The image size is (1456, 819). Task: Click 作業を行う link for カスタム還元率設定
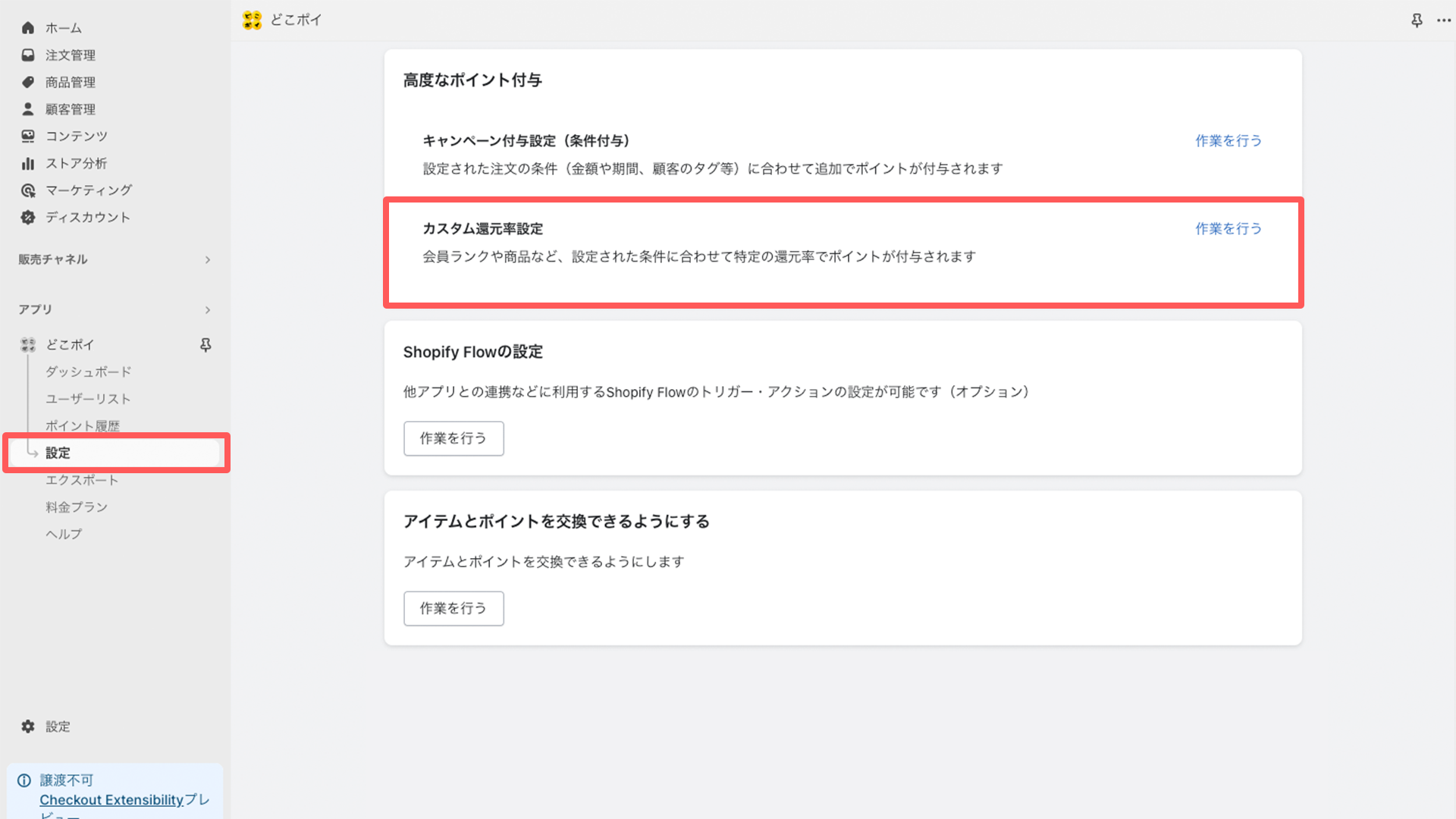pyautogui.click(x=1228, y=229)
